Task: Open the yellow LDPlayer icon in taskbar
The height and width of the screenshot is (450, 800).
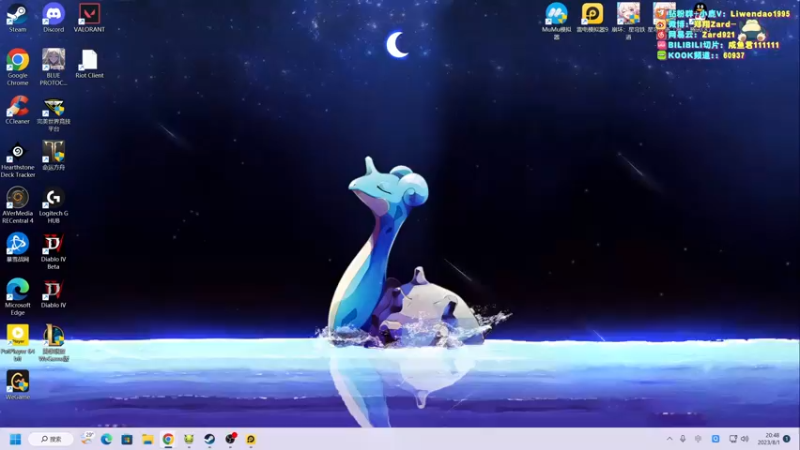Action: coord(251,439)
